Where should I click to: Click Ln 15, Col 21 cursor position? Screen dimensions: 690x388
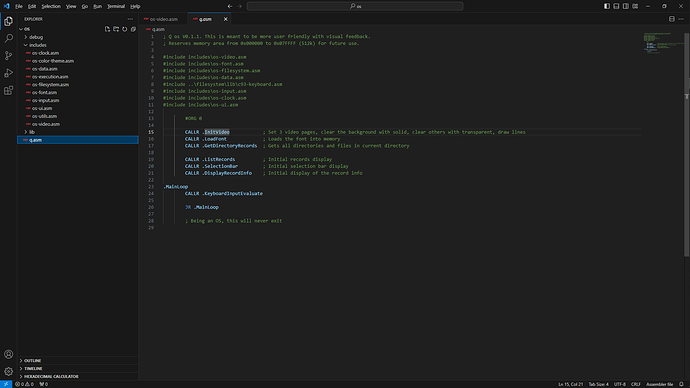point(571,384)
